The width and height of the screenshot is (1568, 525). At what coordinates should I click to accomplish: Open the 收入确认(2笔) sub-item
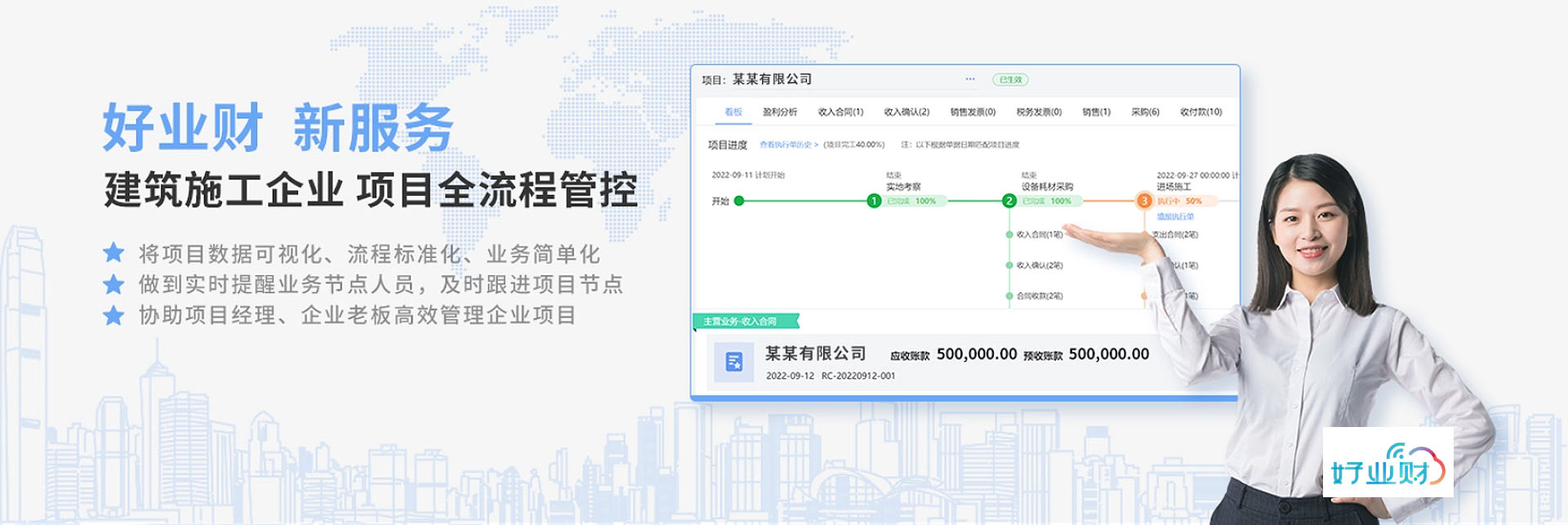[1039, 265]
